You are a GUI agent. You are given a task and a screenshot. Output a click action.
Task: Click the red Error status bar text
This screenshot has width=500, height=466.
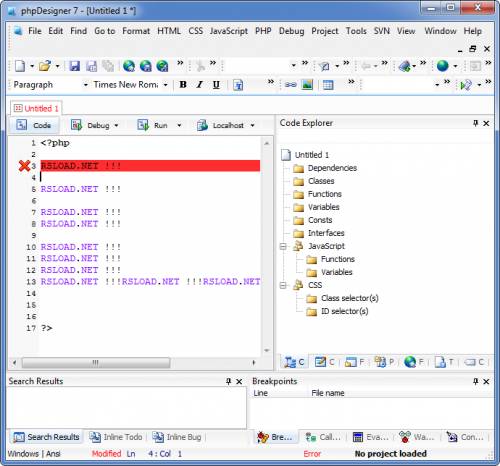point(312,454)
